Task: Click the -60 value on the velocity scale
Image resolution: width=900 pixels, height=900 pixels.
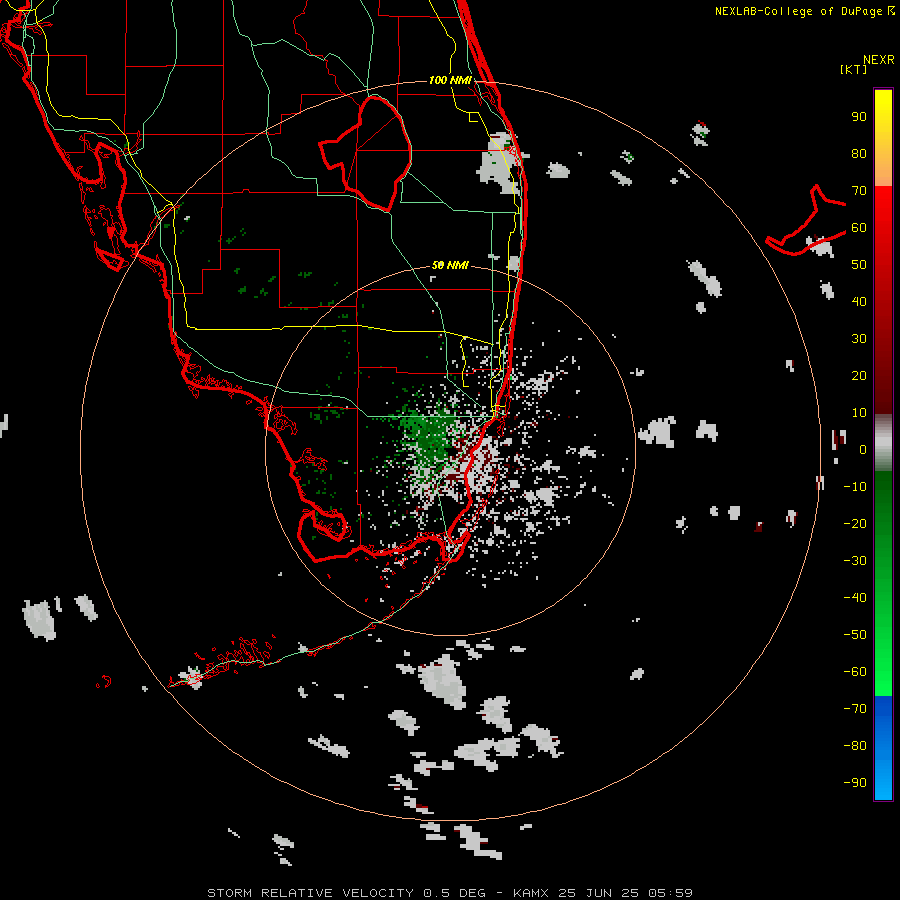Action: point(855,672)
